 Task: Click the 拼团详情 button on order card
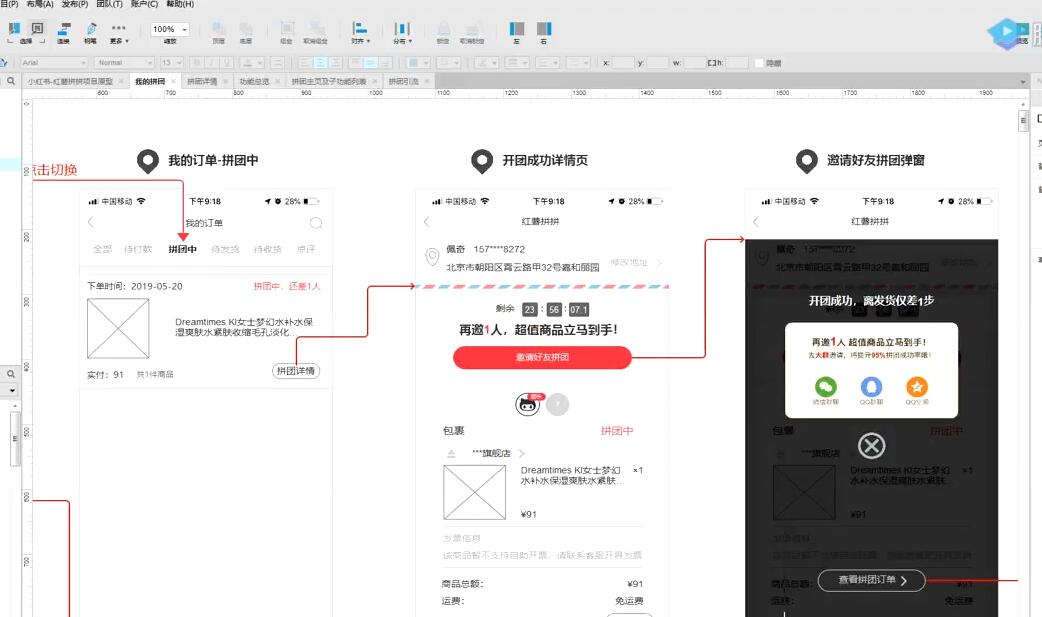click(296, 370)
